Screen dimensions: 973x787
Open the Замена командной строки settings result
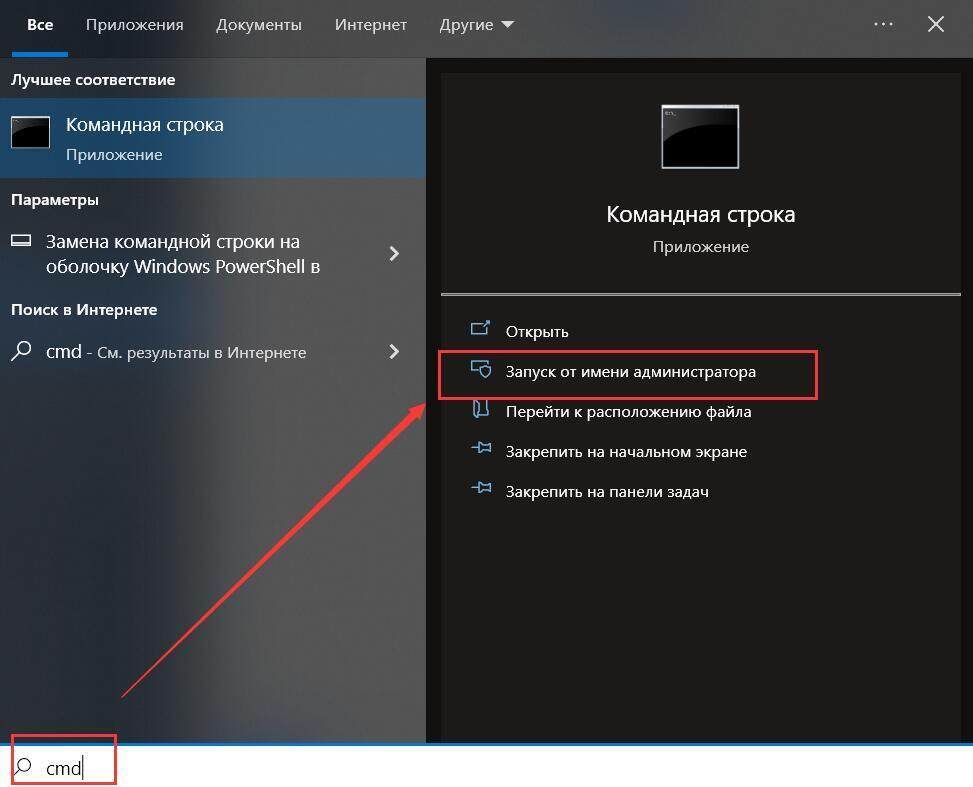coord(213,253)
